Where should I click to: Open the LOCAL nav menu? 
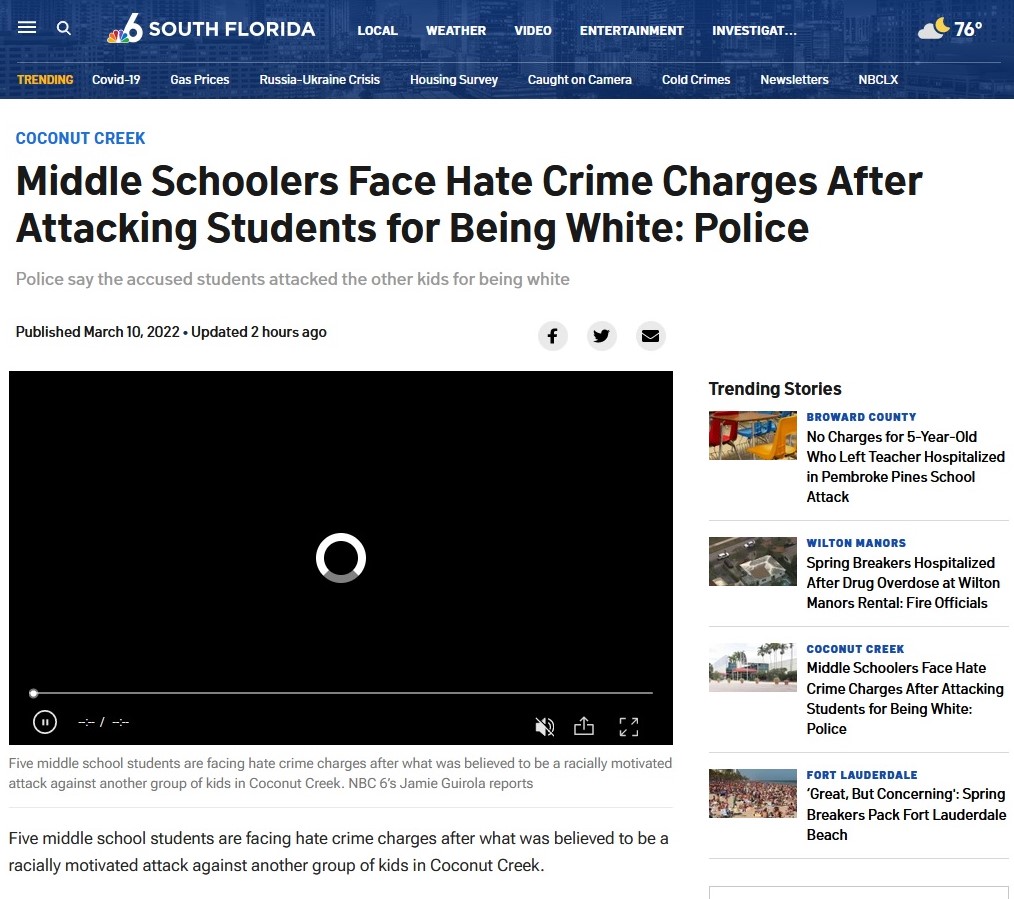pyautogui.click(x=377, y=30)
